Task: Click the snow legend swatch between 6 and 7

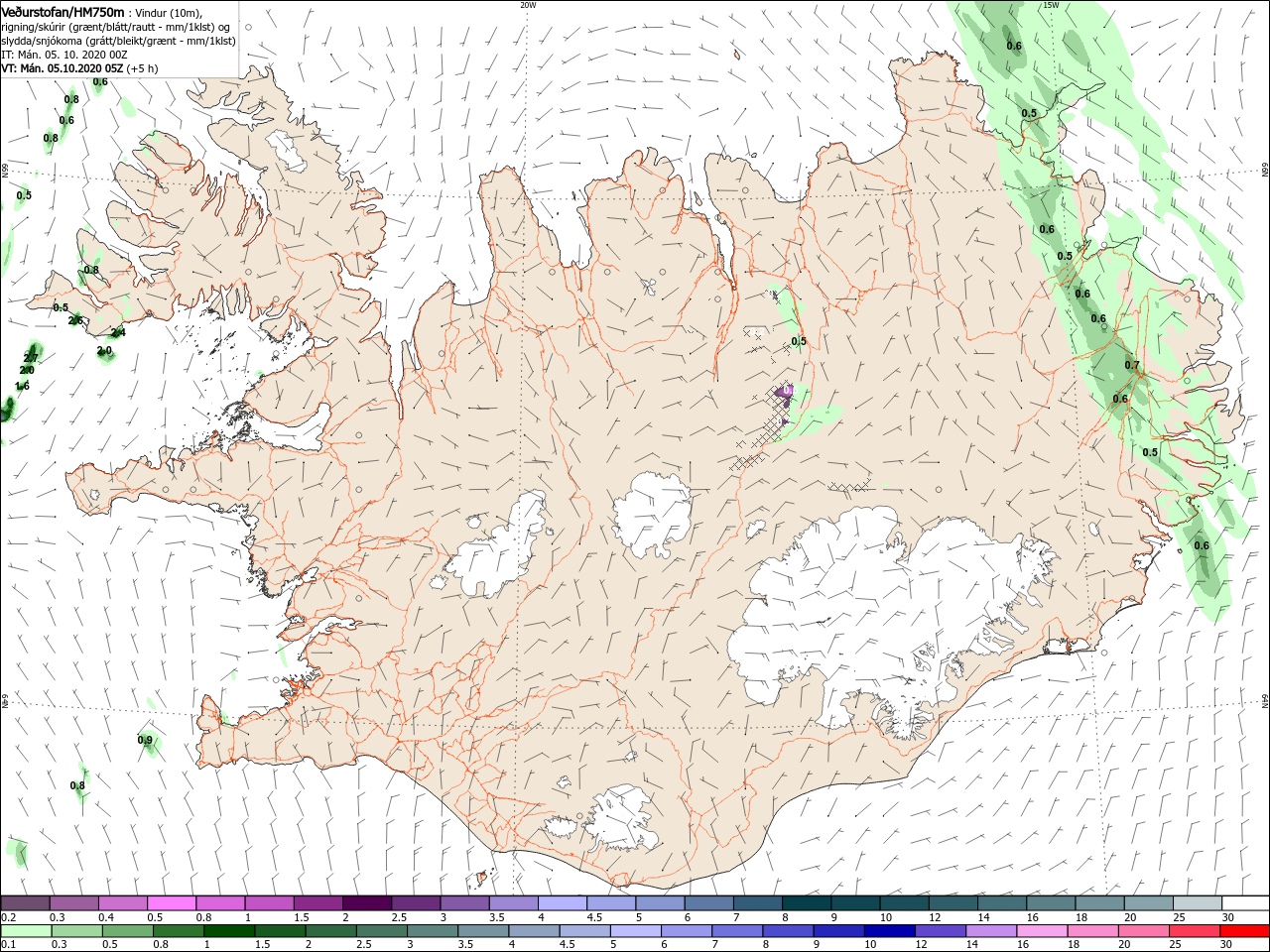Action: [x=709, y=902]
